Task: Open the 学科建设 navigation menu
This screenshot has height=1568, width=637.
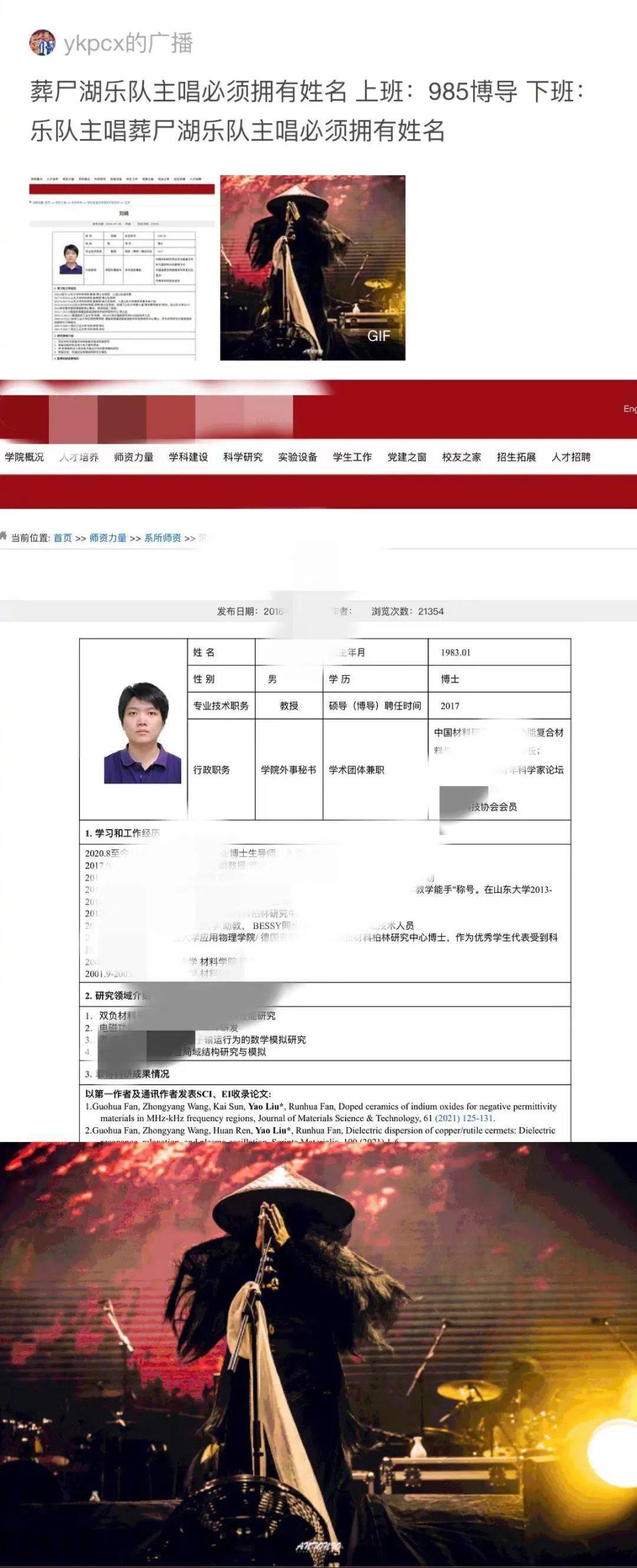Action: 189,457
